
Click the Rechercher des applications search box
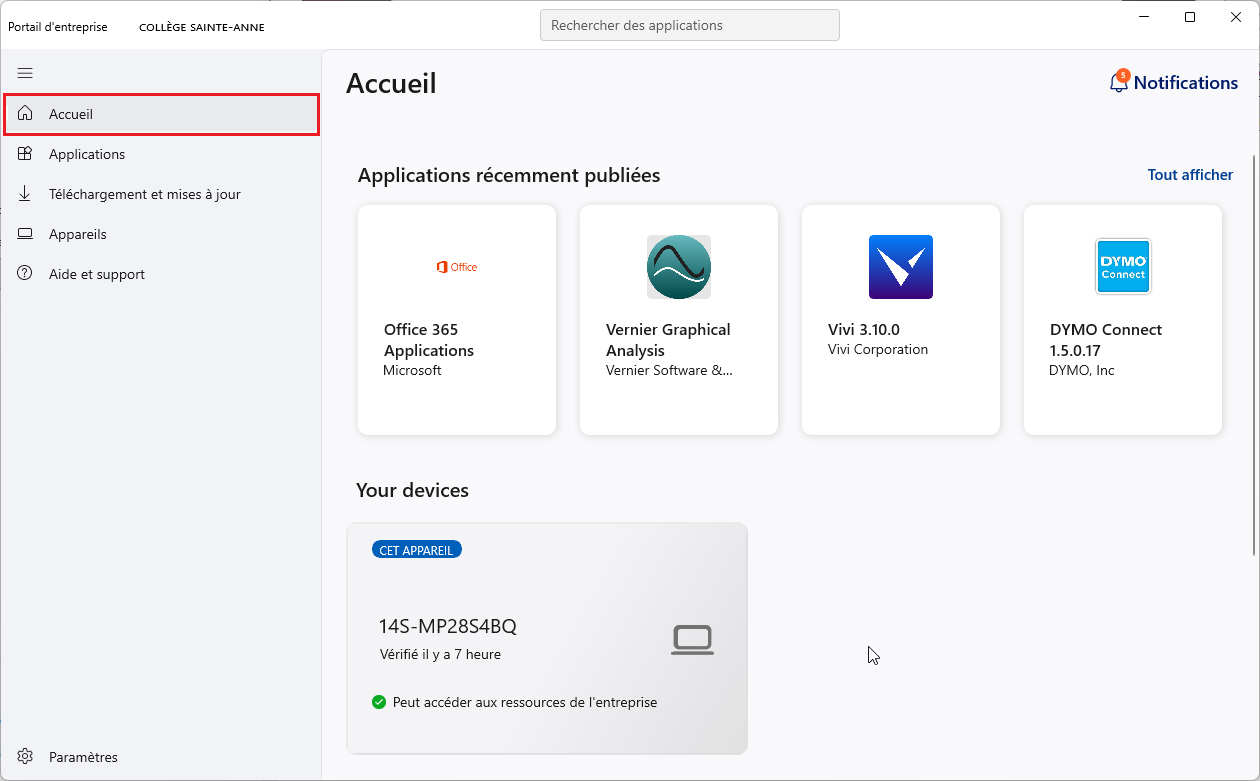pyautogui.click(x=689, y=25)
